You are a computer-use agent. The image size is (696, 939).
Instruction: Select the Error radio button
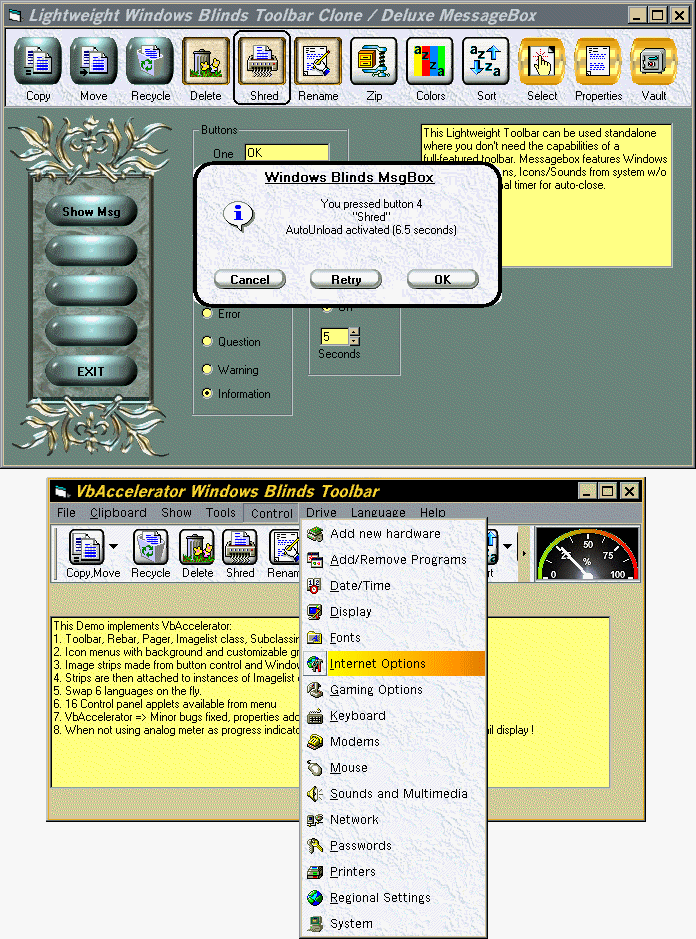[208, 314]
